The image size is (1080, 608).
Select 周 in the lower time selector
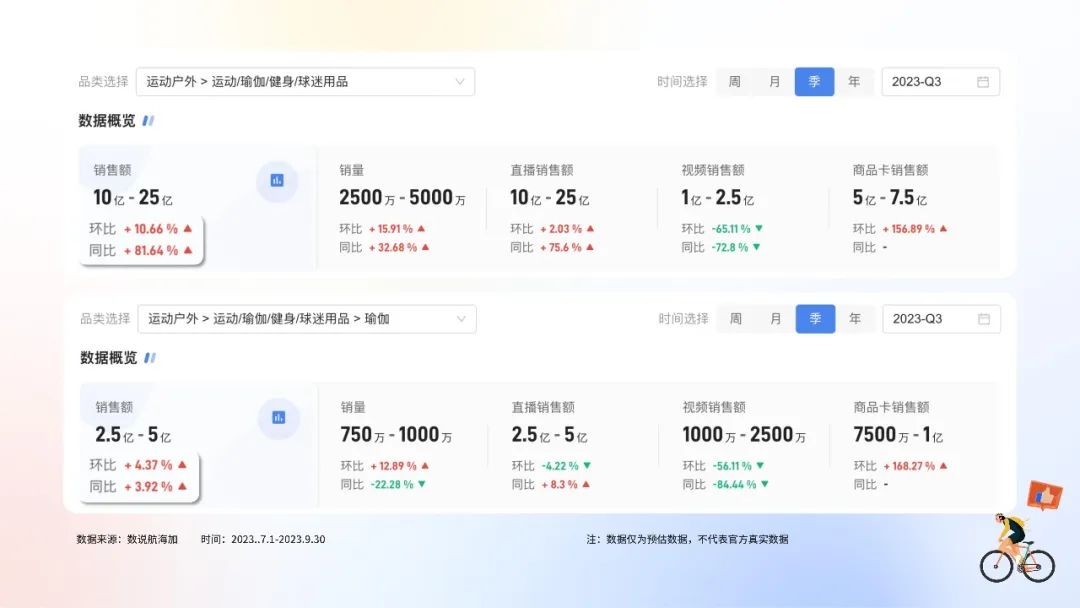(x=736, y=319)
